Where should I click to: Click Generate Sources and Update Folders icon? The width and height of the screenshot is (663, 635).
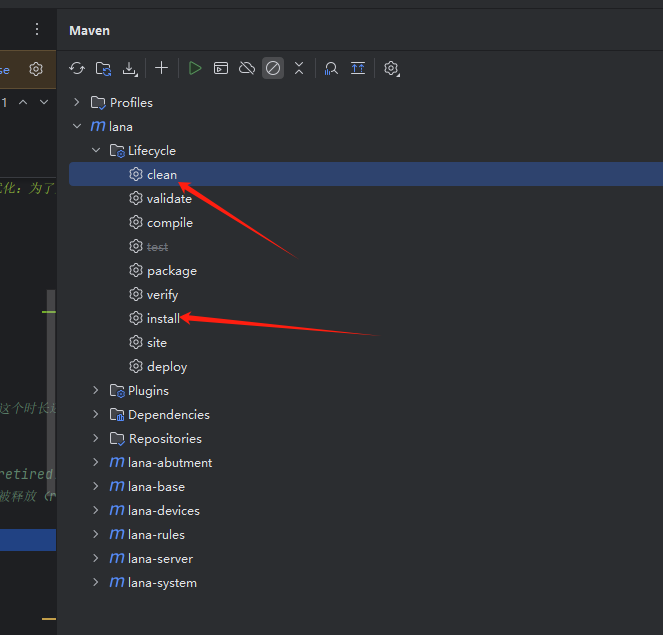click(x=103, y=68)
